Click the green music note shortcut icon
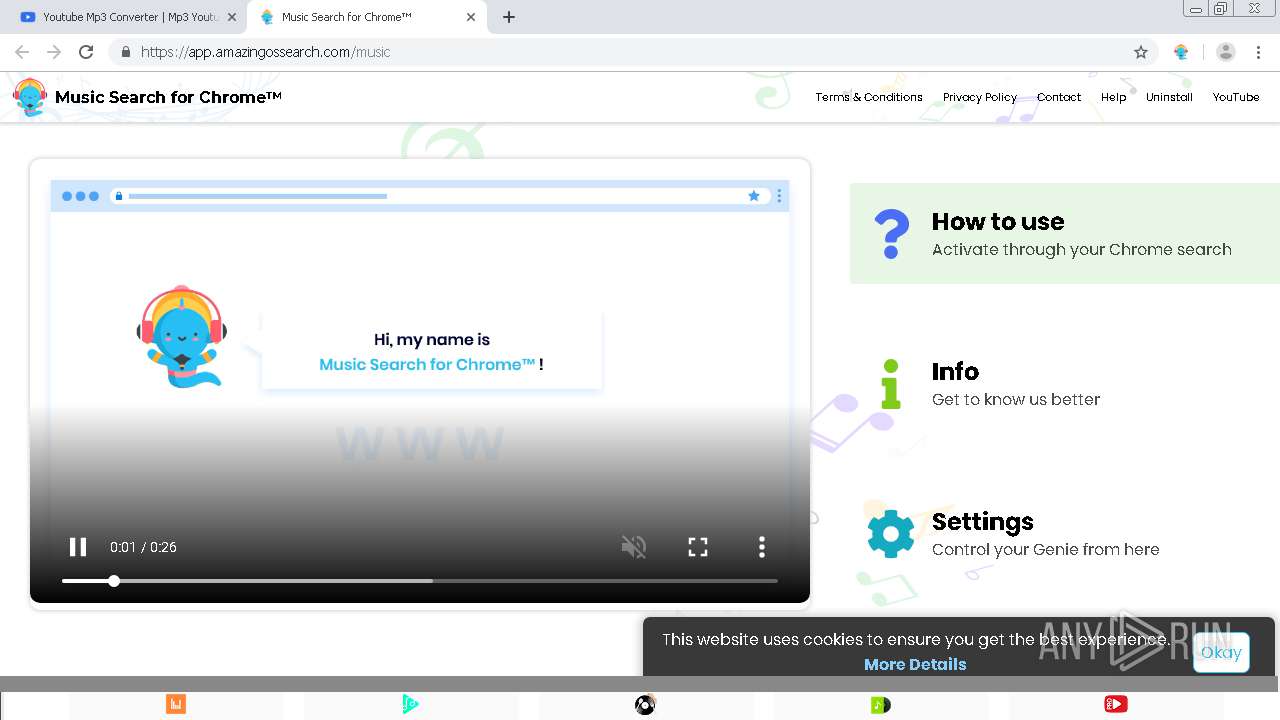1280x720 pixels. click(x=880, y=705)
